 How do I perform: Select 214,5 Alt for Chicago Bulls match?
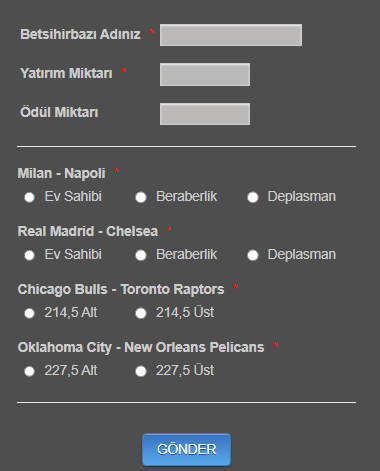click(x=29, y=313)
